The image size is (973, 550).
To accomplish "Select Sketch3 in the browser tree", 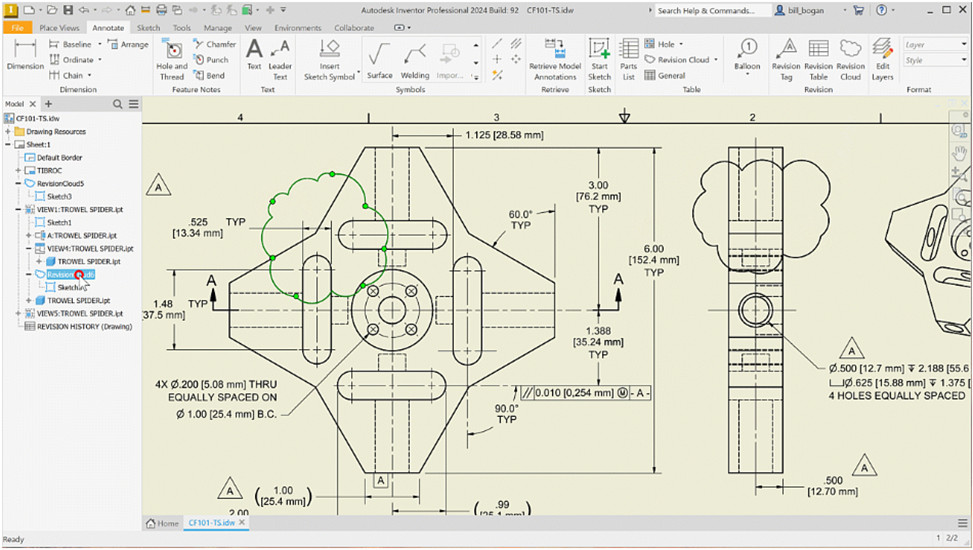I will [x=59, y=197].
